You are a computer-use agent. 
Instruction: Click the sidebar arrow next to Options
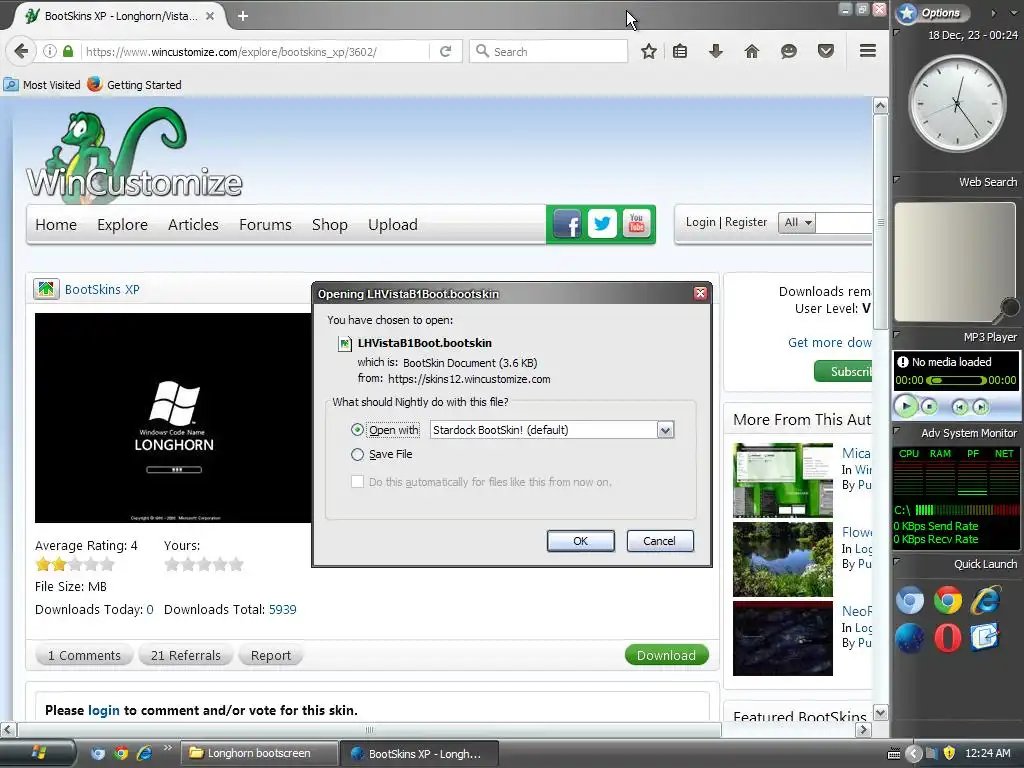click(993, 13)
